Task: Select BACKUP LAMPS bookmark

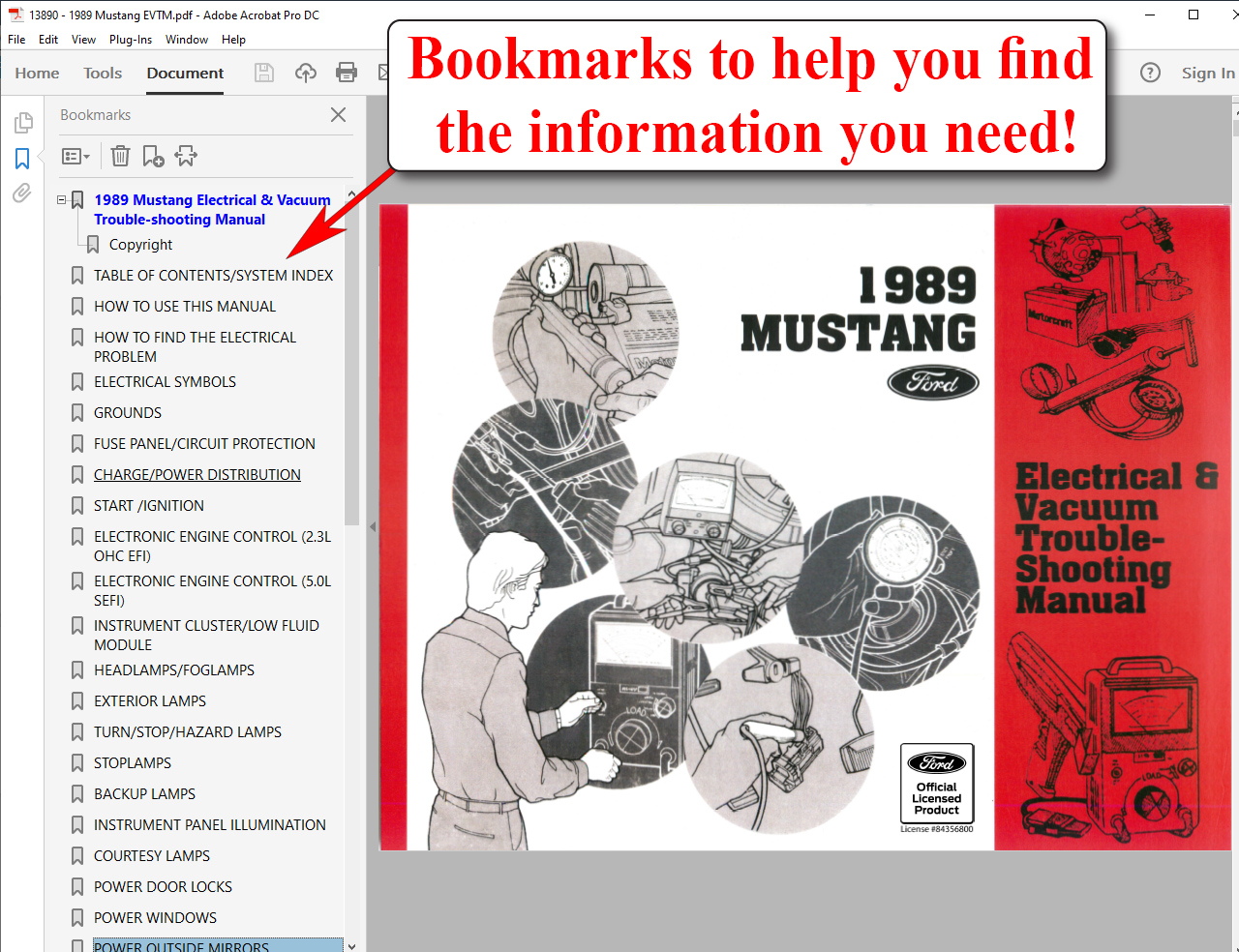Action: click(144, 794)
